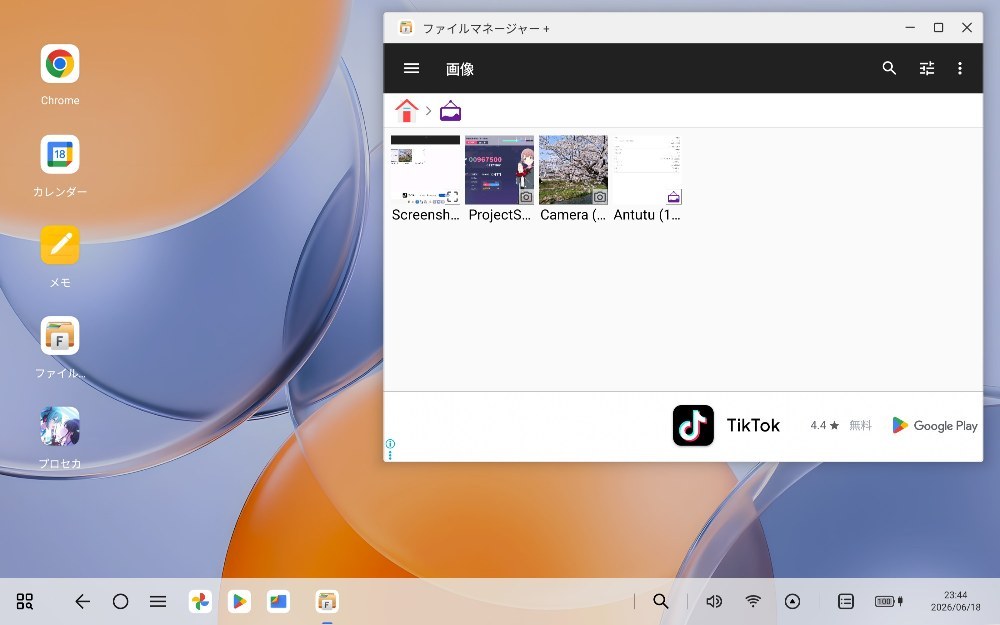
Task: Go to home via red house icon
Action: [x=406, y=111]
